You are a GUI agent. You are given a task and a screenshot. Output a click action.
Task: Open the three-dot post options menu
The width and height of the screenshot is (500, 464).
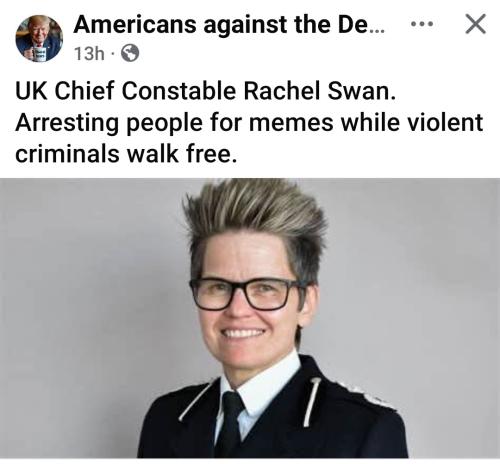[422, 24]
